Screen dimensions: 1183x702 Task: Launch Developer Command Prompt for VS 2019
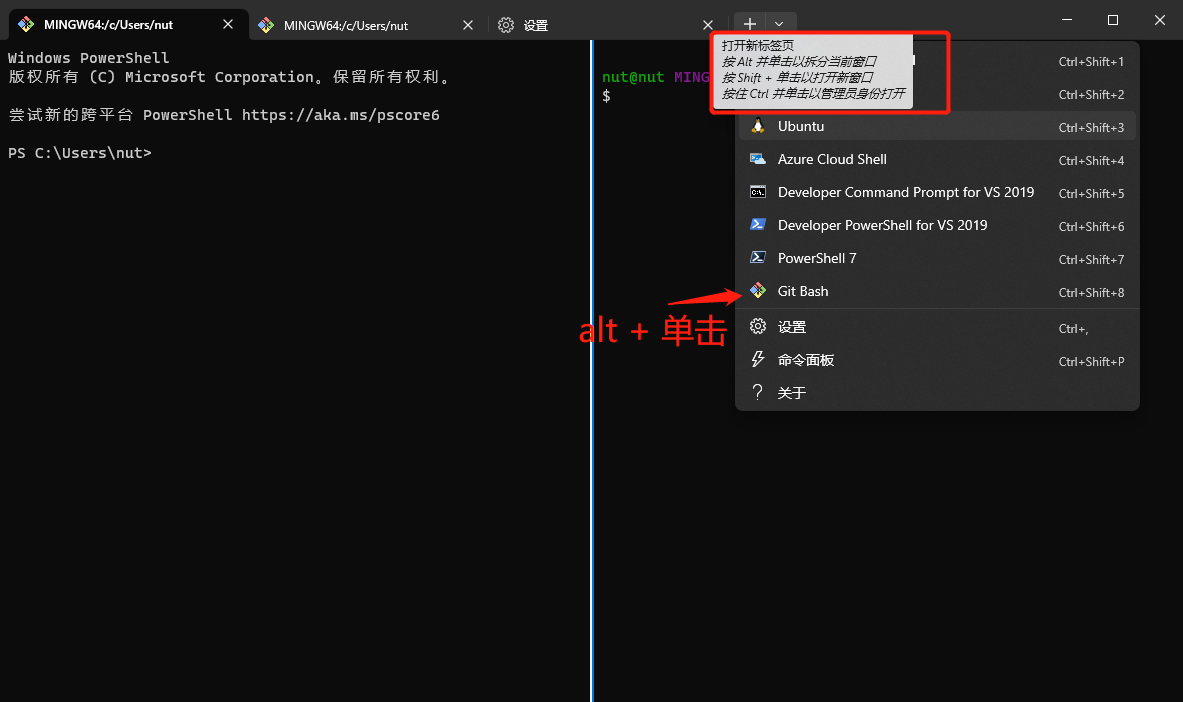pos(937,192)
